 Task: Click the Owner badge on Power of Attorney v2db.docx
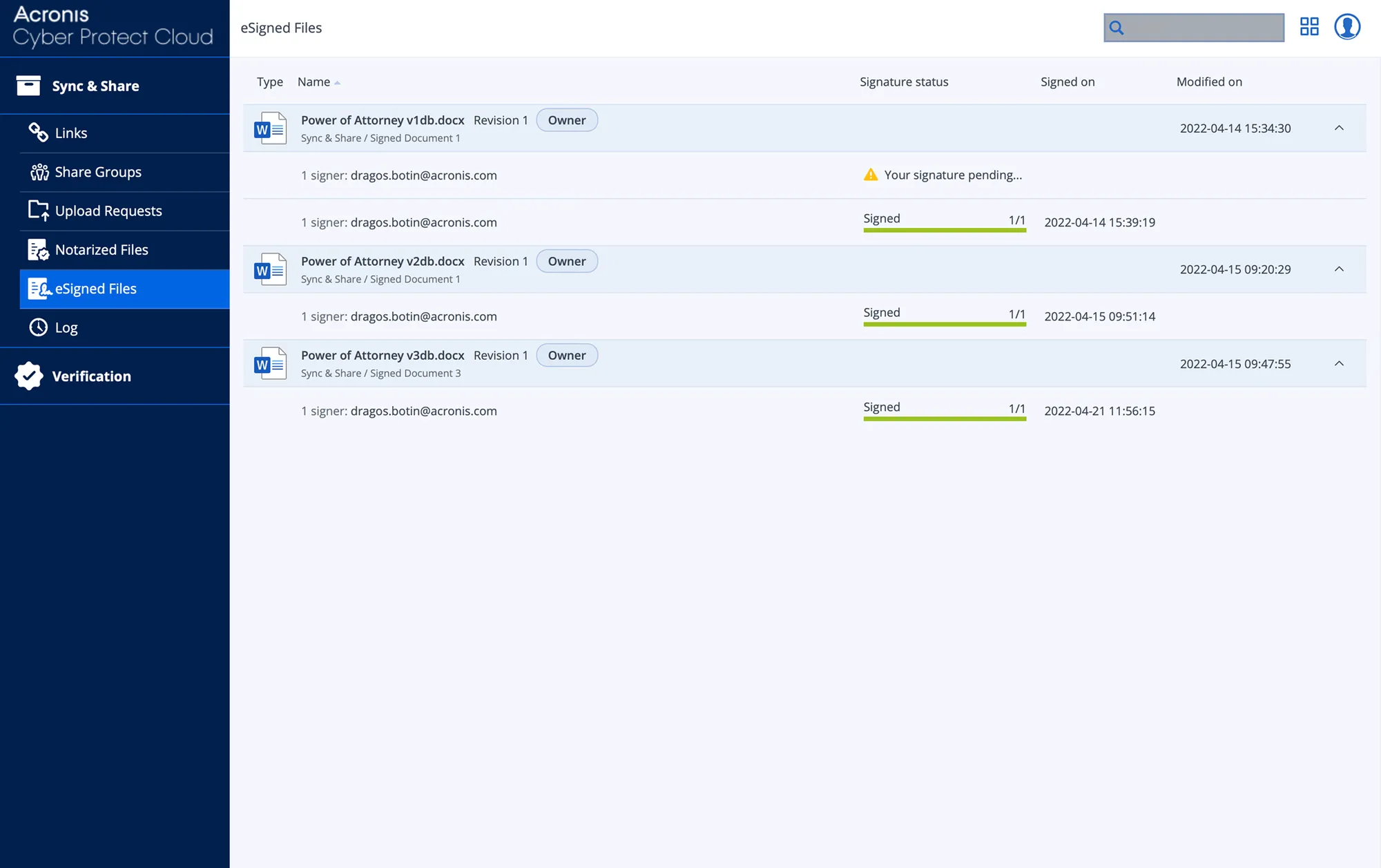567,261
